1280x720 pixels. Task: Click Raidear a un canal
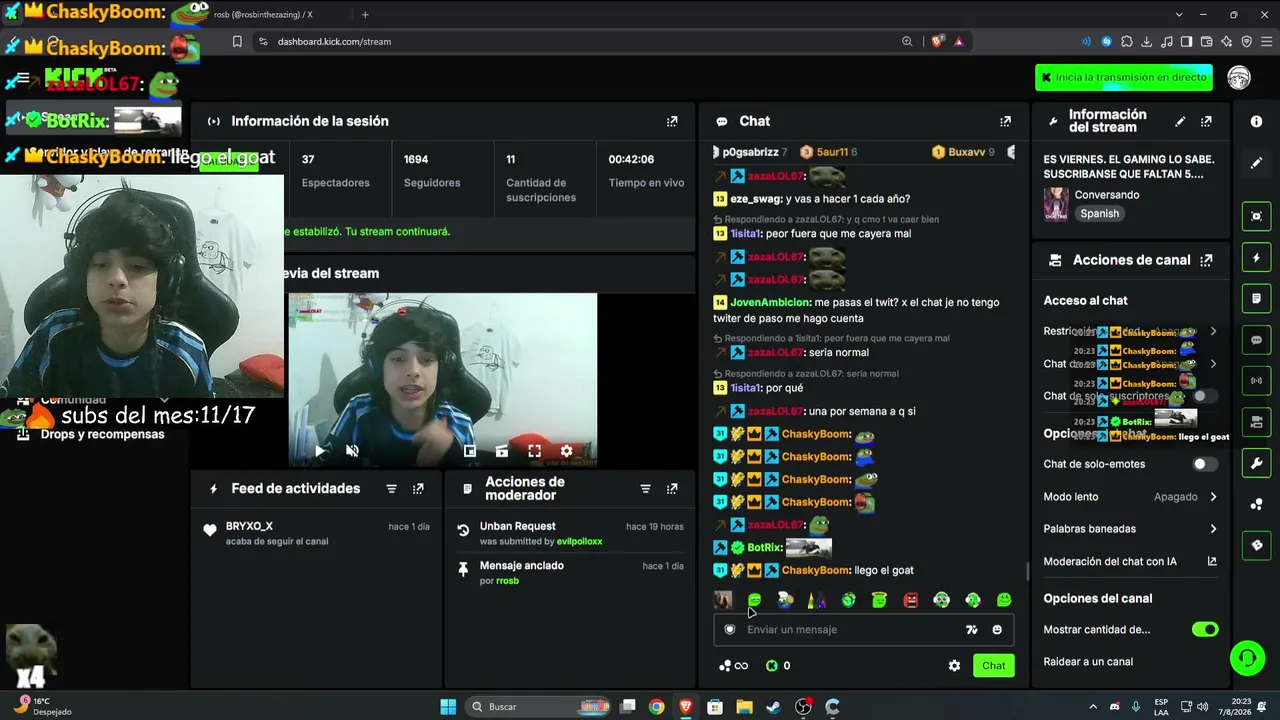click(1088, 662)
